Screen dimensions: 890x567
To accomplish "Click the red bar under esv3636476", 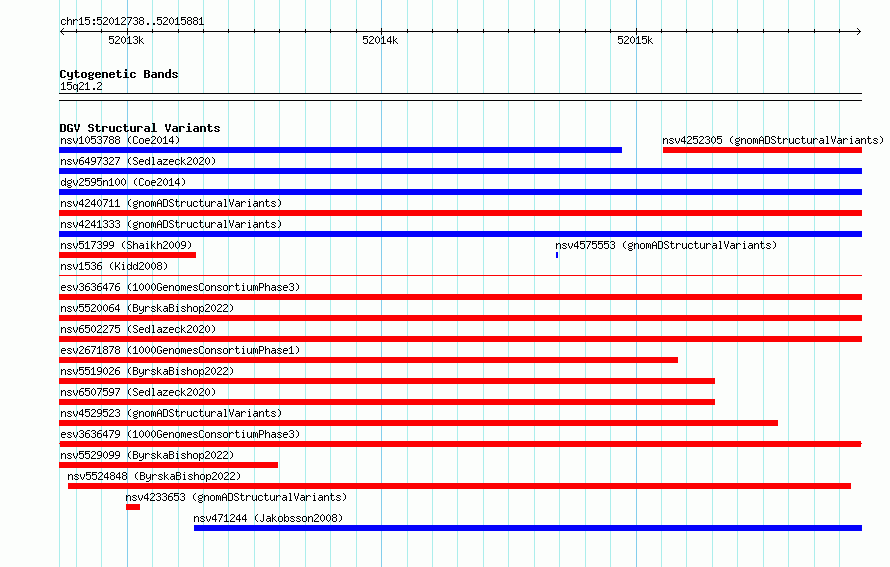I will [460, 297].
